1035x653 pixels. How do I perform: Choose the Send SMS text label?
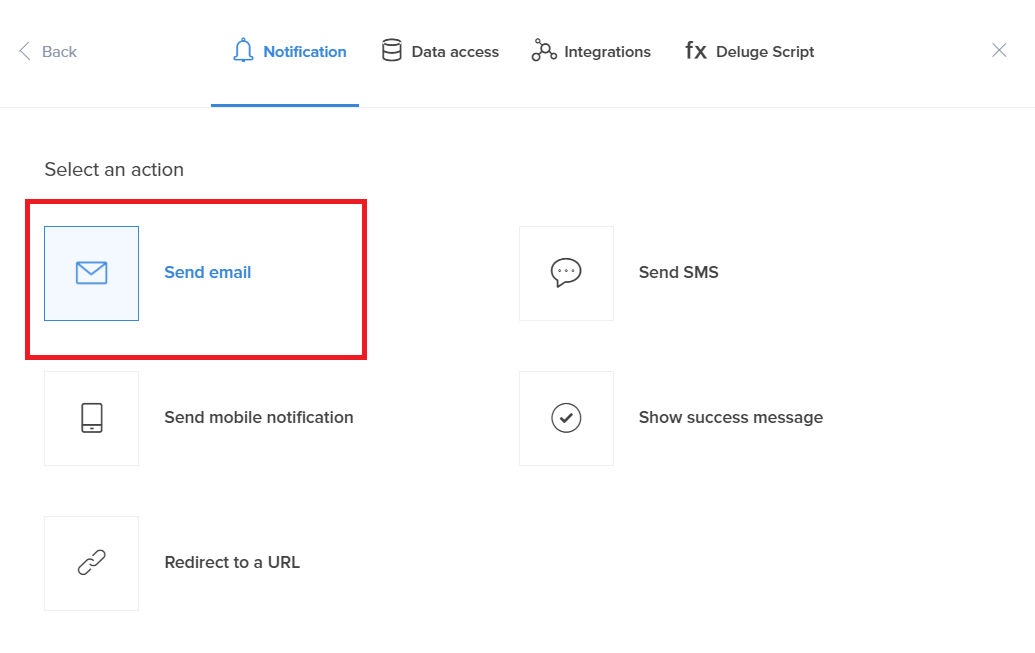pos(679,273)
